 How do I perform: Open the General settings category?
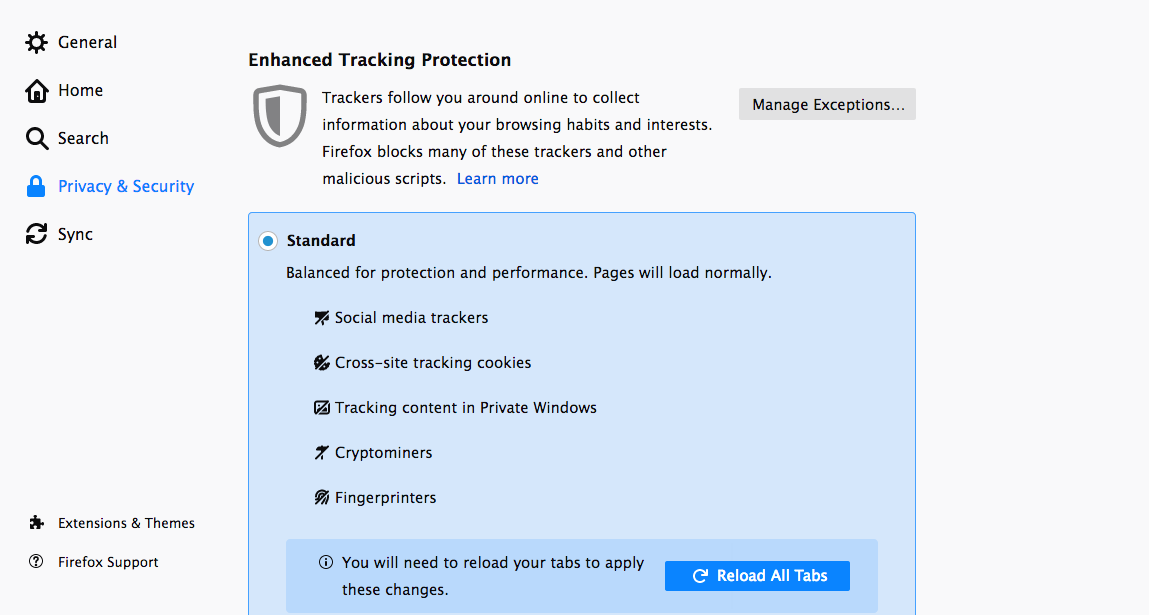pyautogui.click(x=87, y=42)
